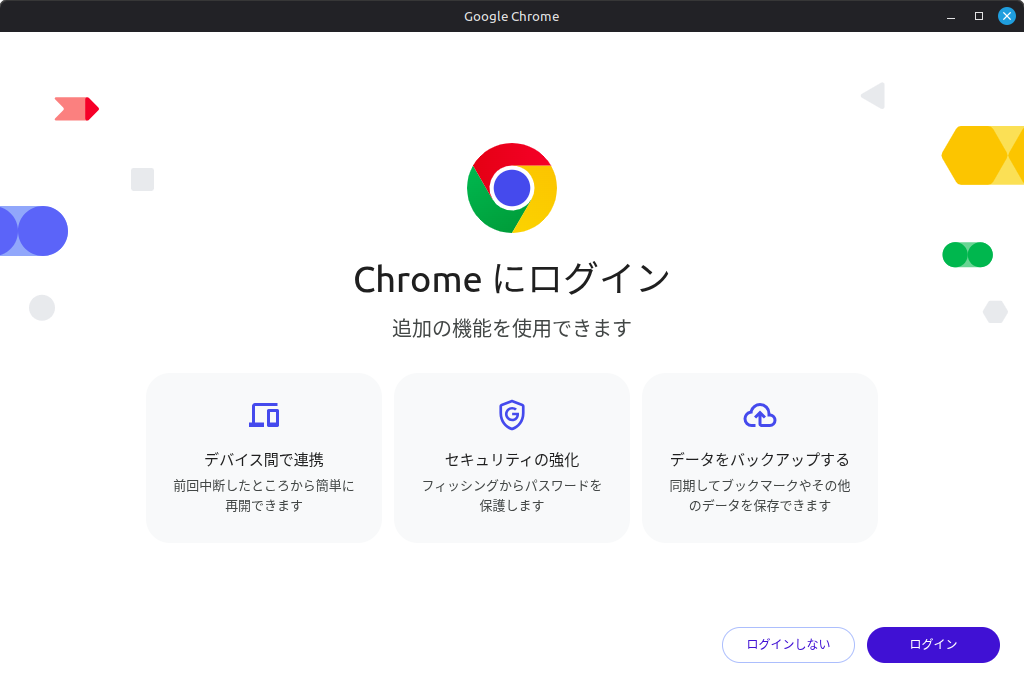Click the 追加の機能を使用できます subtitle
1024x687 pixels.
[512, 328]
